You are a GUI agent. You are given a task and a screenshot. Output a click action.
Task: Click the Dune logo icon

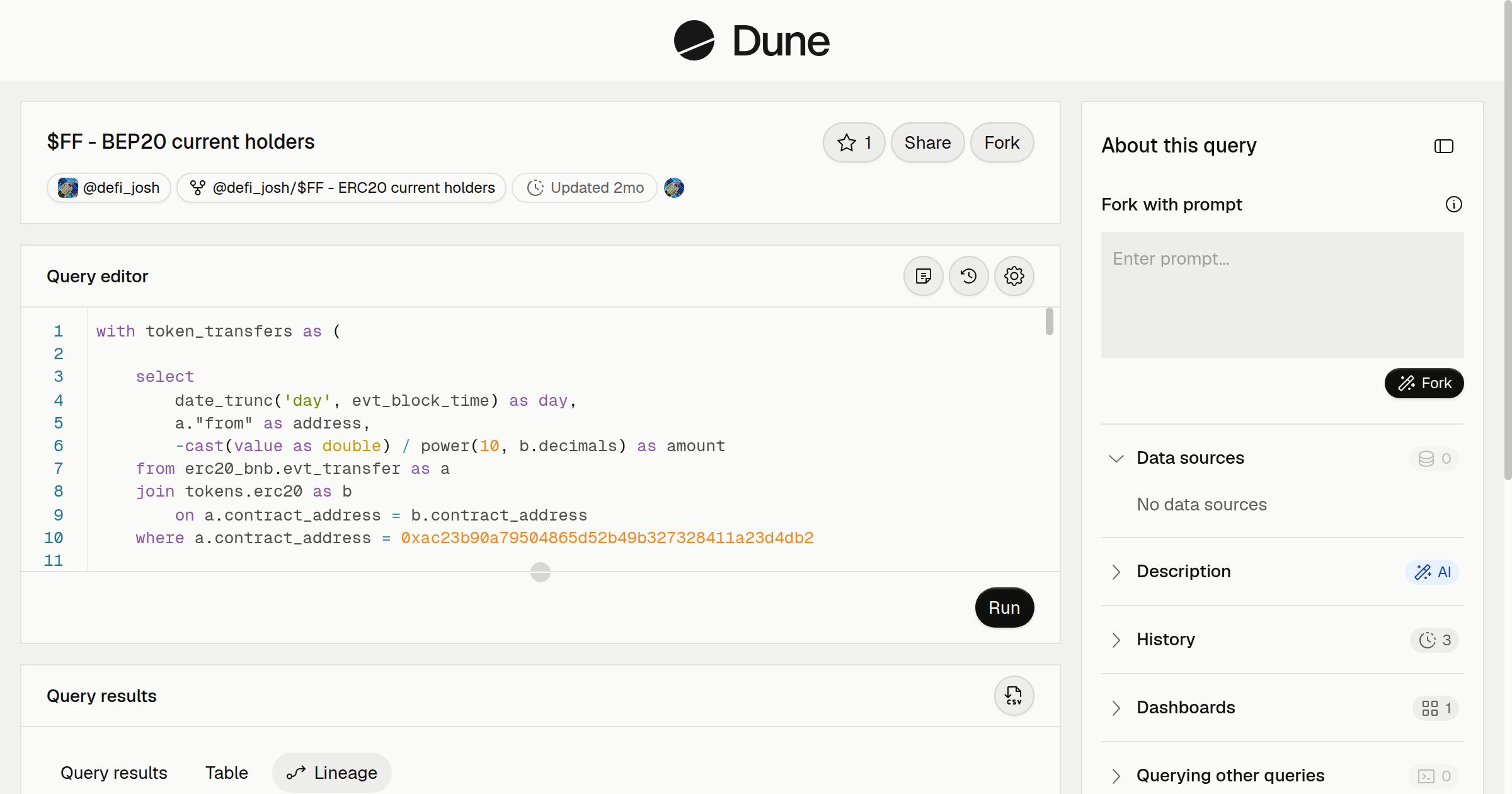pos(694,40)
